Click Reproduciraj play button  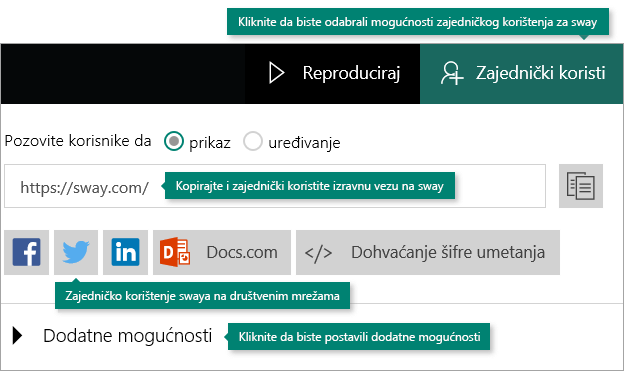(x=332, y=74)
